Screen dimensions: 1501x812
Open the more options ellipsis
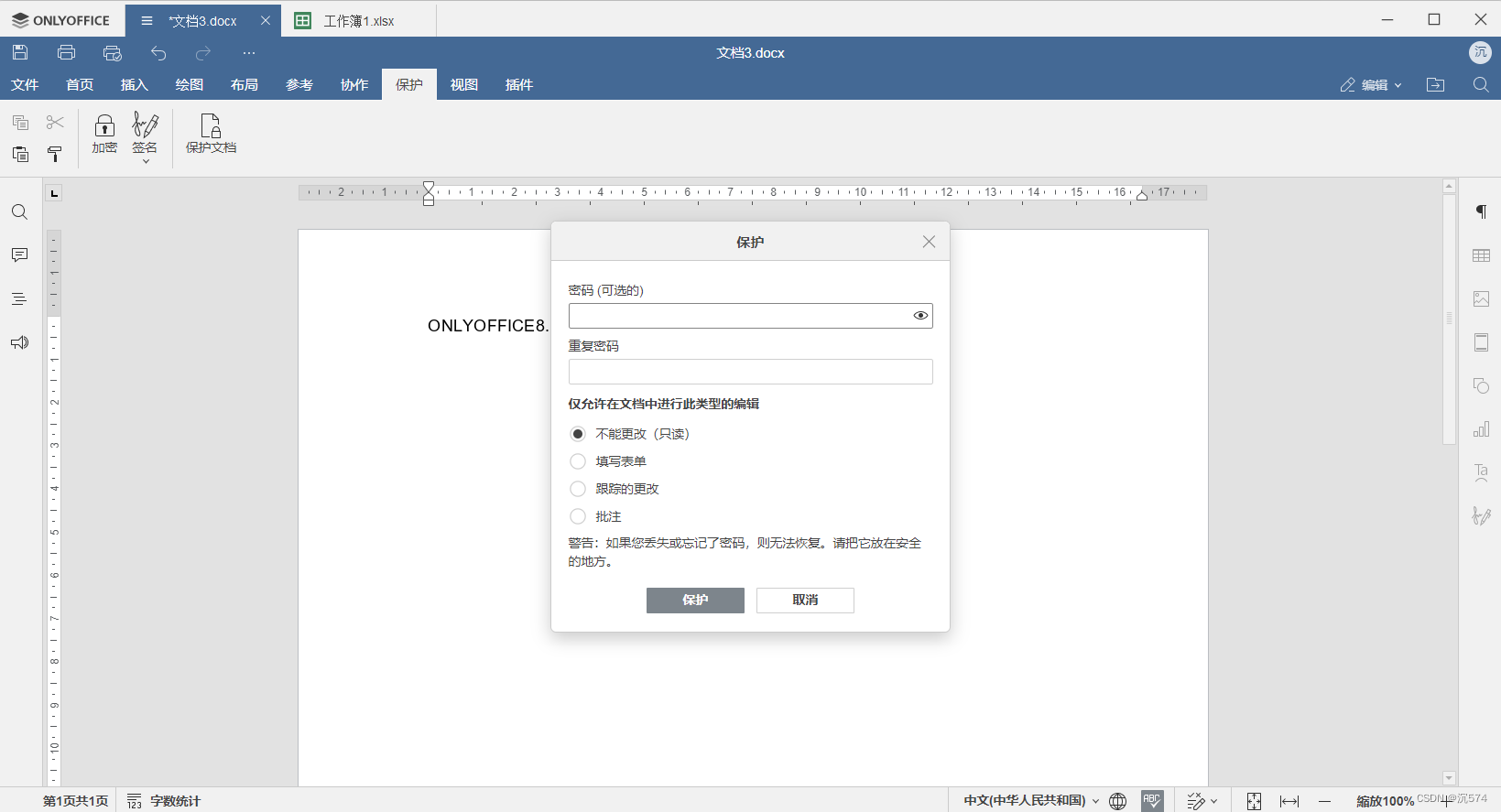(249, 52)
